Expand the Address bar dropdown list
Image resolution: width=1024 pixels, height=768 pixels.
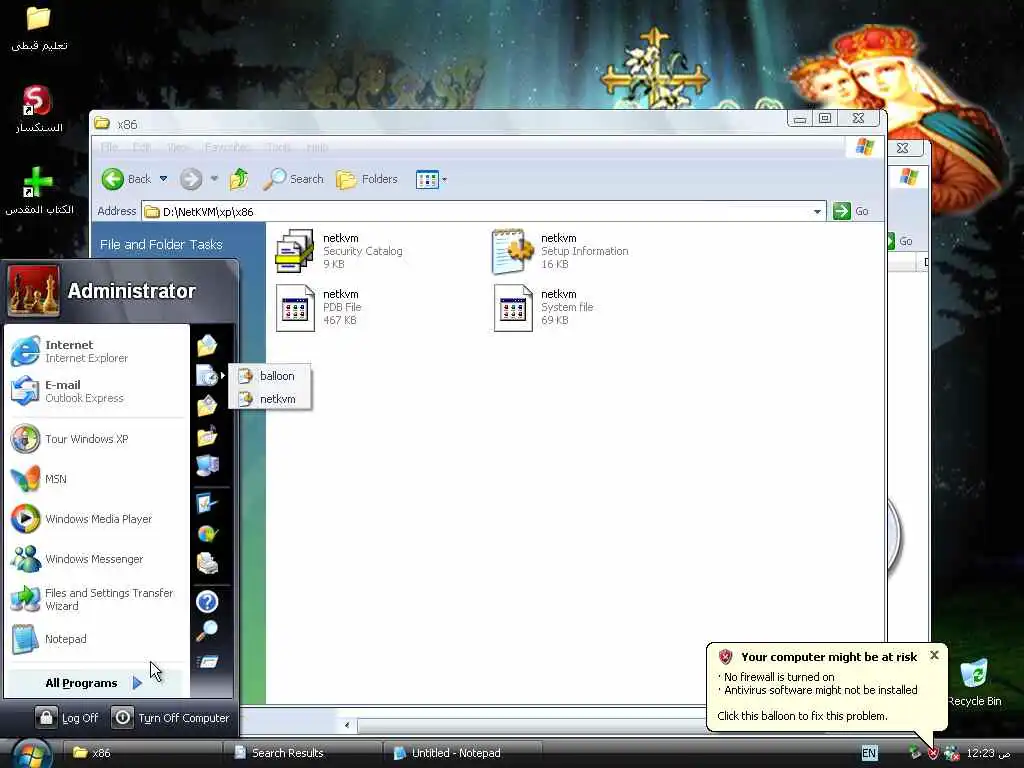(817, 212)
